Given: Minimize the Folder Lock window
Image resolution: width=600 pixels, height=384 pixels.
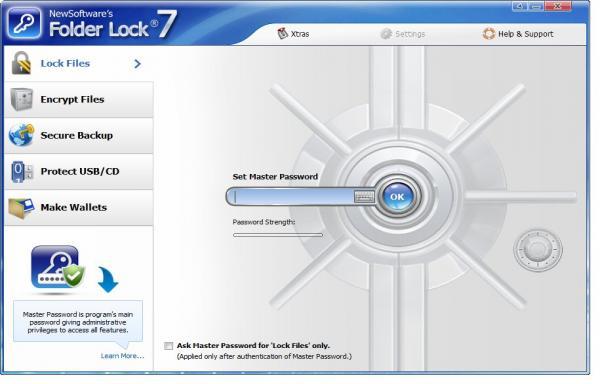Looking at the screenshot, I should tap(537, 7).
